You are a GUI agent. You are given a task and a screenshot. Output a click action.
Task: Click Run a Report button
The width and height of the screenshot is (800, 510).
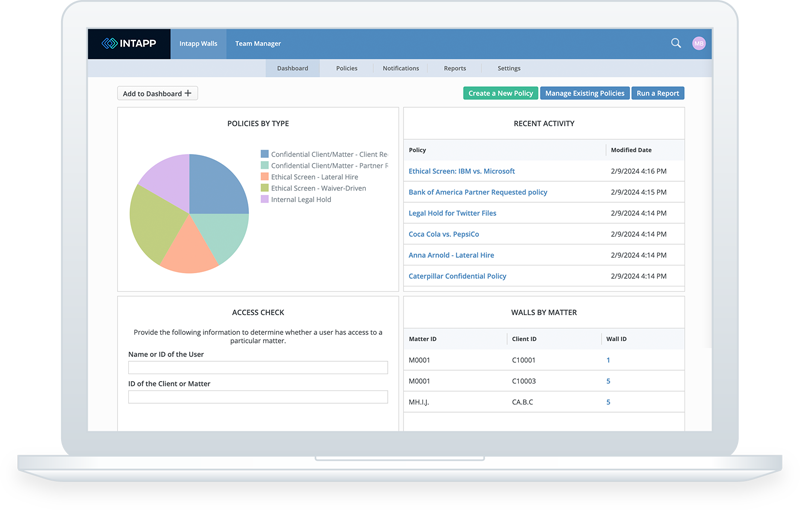(x=658, y=93)
